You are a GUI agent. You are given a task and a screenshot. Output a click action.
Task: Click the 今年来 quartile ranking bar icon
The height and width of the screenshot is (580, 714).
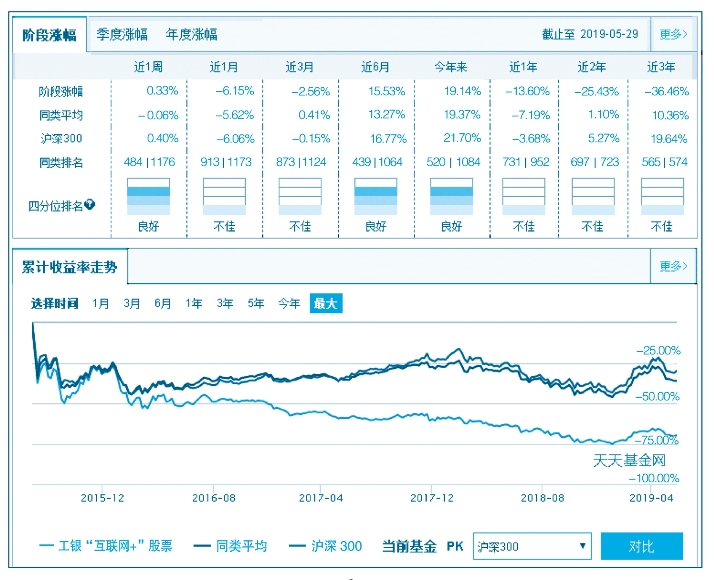click(x=451, y=196)
